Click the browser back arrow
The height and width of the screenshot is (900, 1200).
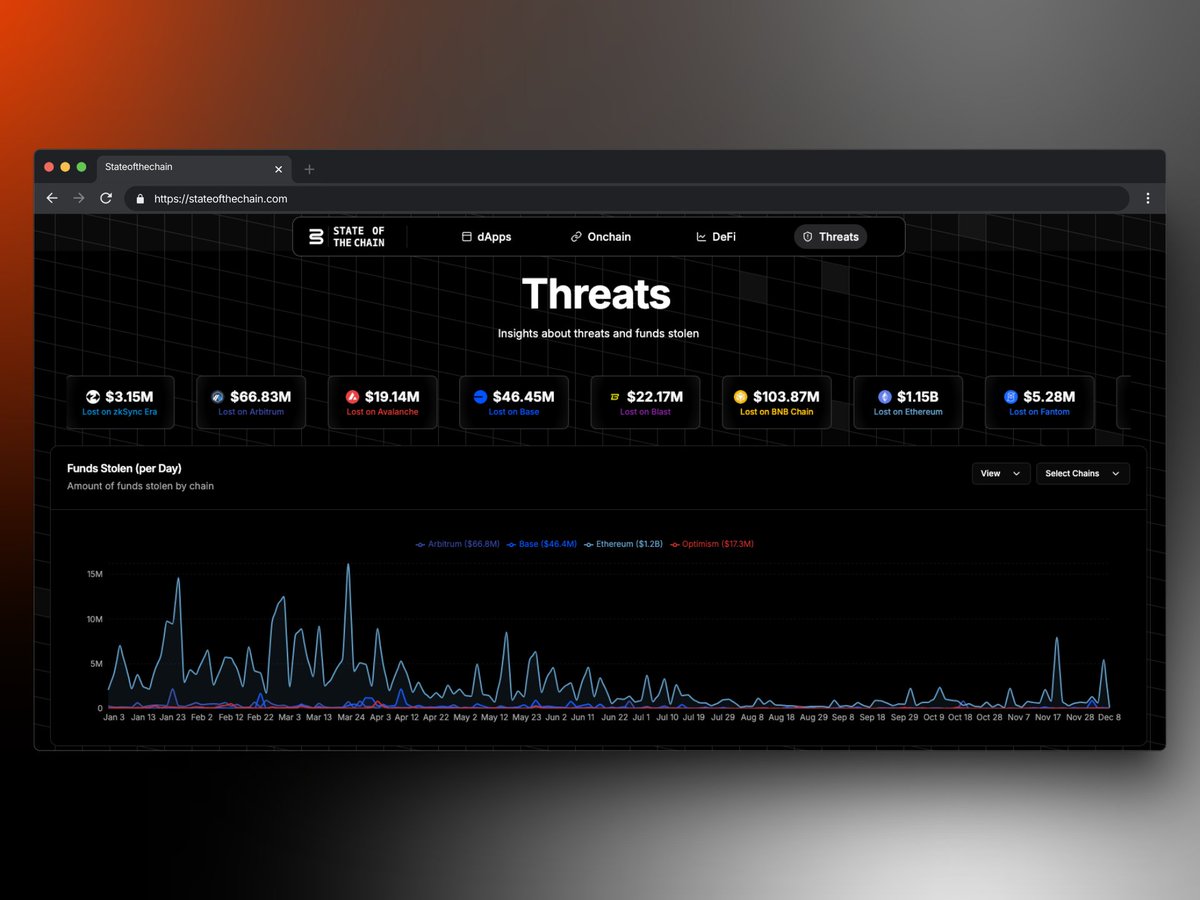[x=52, y=198]
